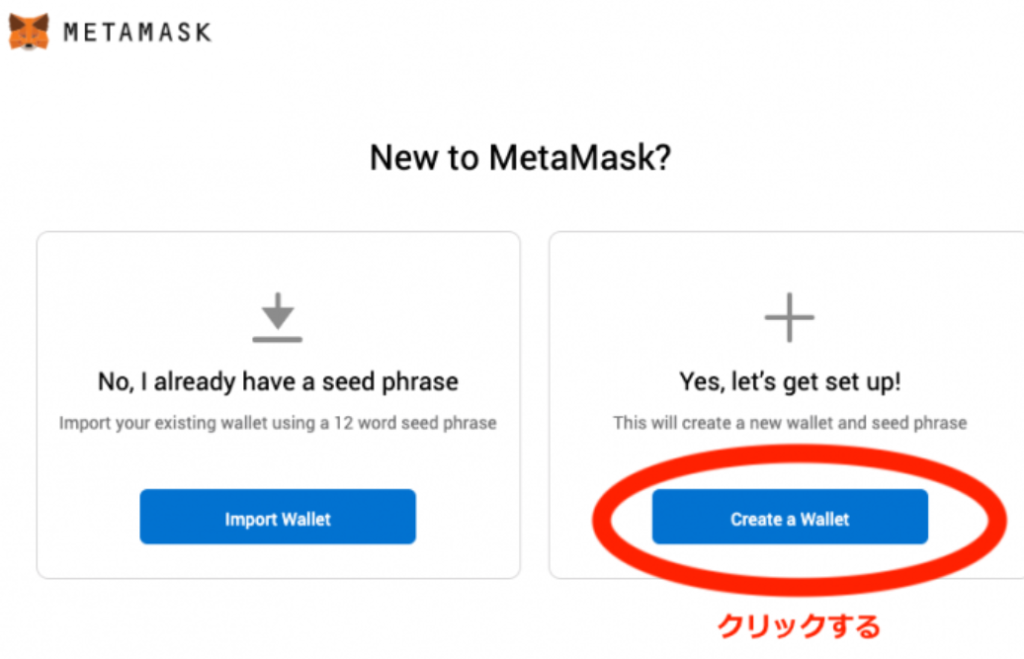Click the import existing wallet description text
This screenshot has width=1024, height=659.
click(278, 423)
